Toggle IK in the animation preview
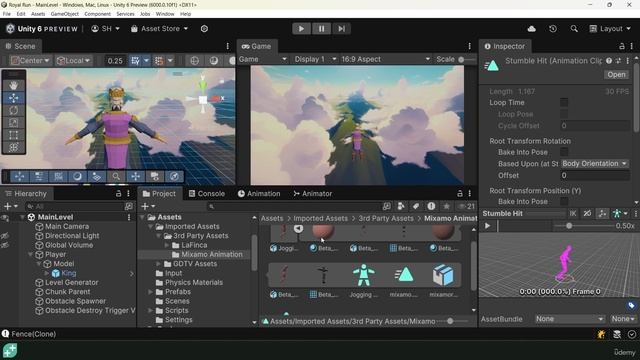This screenshot has width=640, height=360. pyautogui.click(x=573, y=213)
